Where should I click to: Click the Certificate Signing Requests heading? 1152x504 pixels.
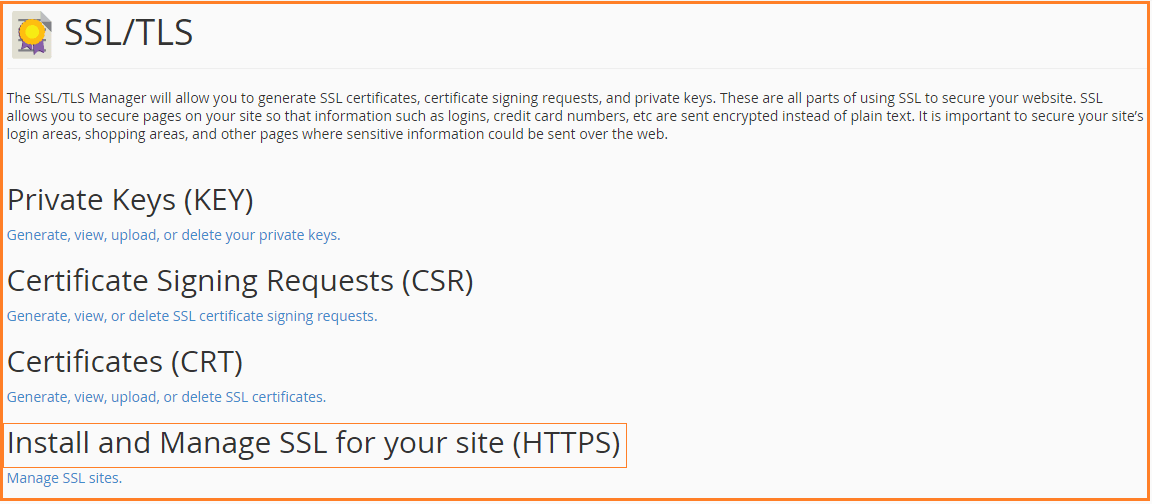tap(240, 281)
